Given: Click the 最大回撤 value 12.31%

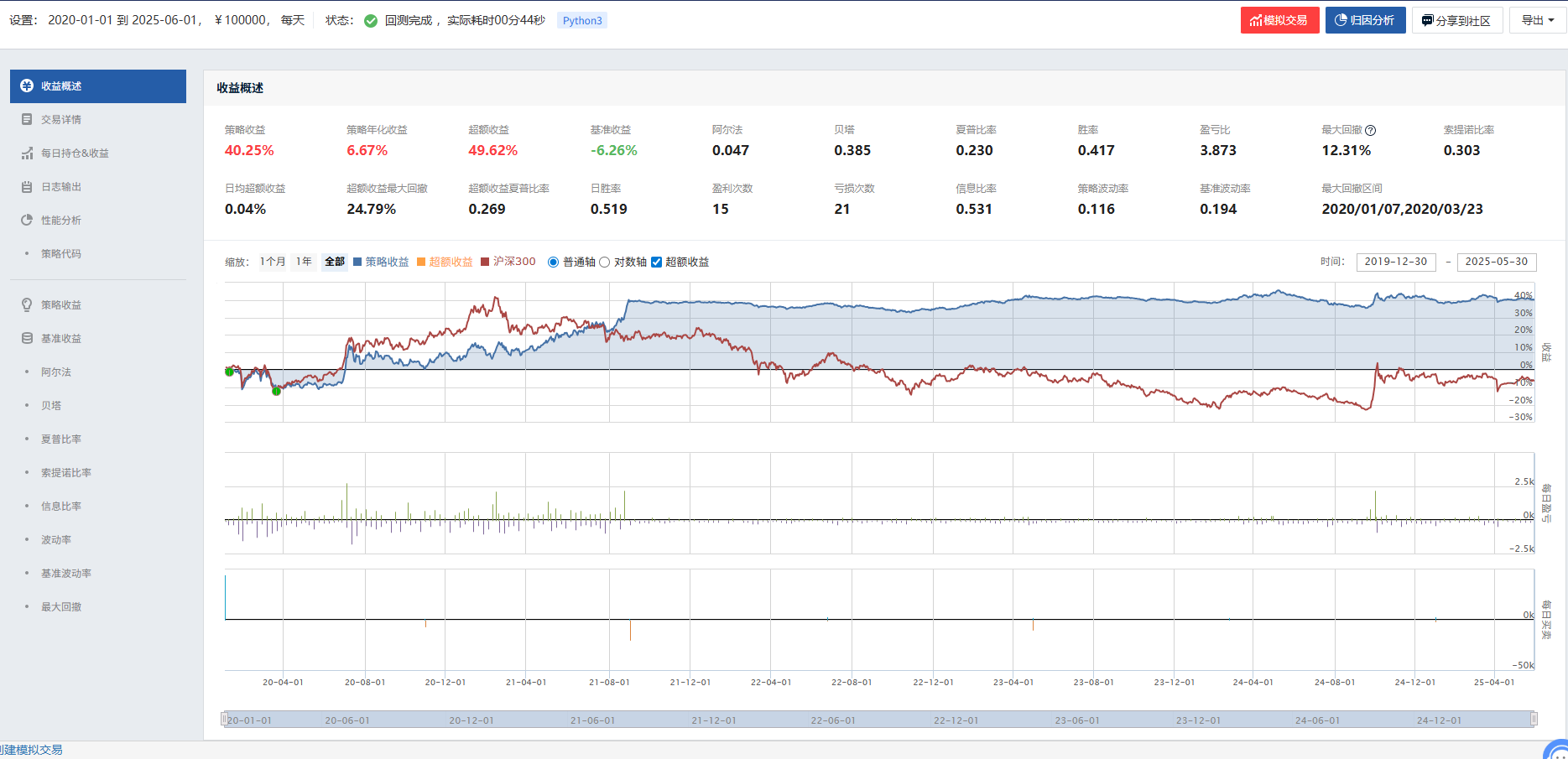Looking at the screenshot, I should click(x=1347, y=151).
